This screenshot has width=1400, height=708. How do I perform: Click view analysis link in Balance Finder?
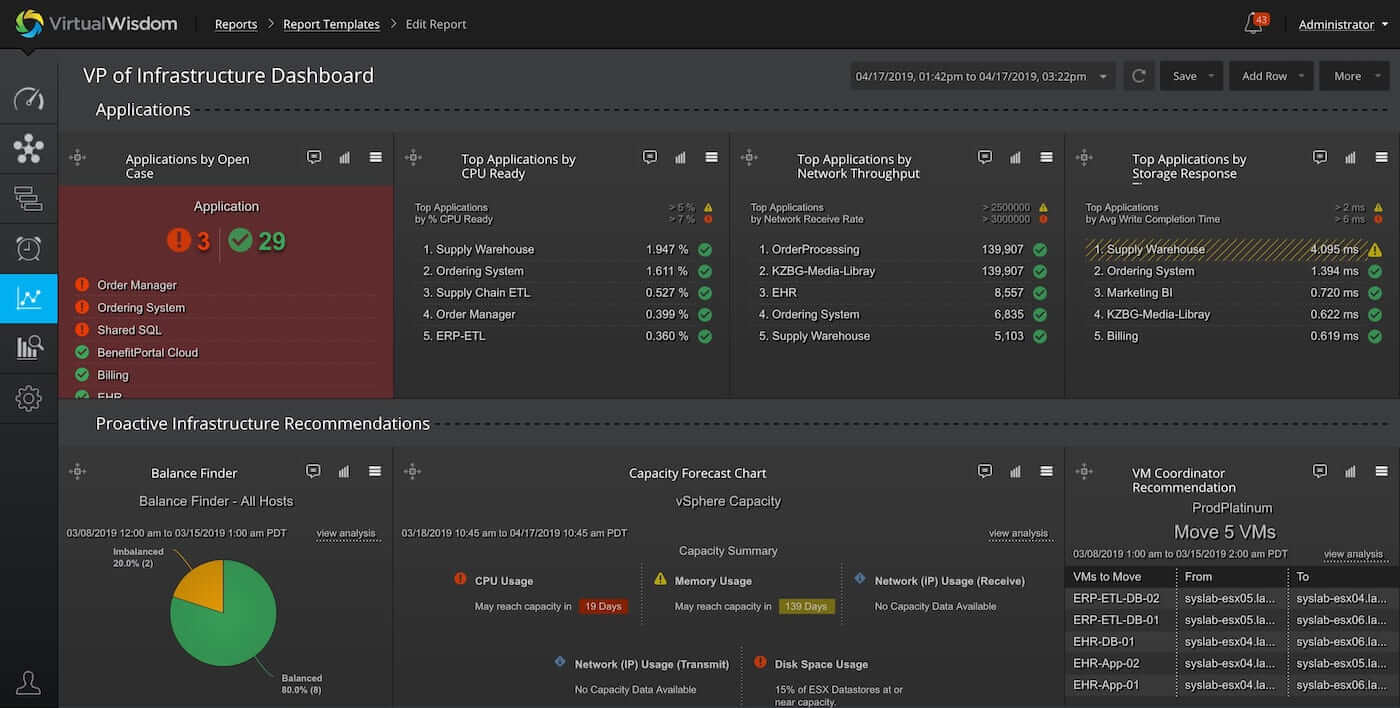coord(346,533)
